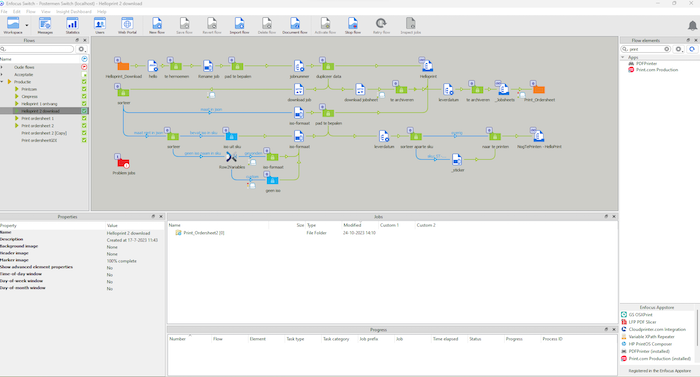Image resolution: width=700 pixels, height=377 pixels.
Task: Toggle the Print ordersheet 2 checkbox
Action: pos(84,126)
